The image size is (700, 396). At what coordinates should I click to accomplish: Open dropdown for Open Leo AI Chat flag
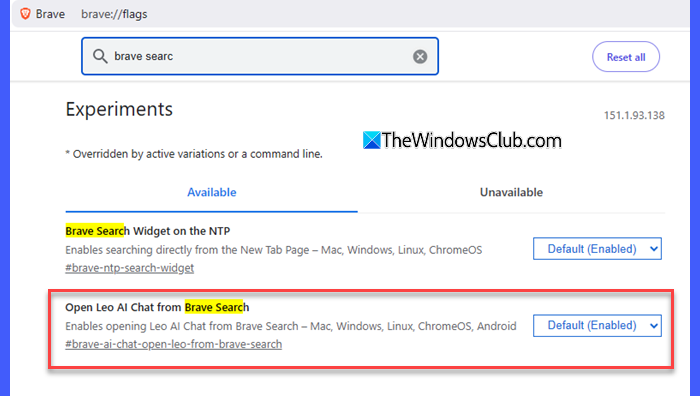coord(597,325)
